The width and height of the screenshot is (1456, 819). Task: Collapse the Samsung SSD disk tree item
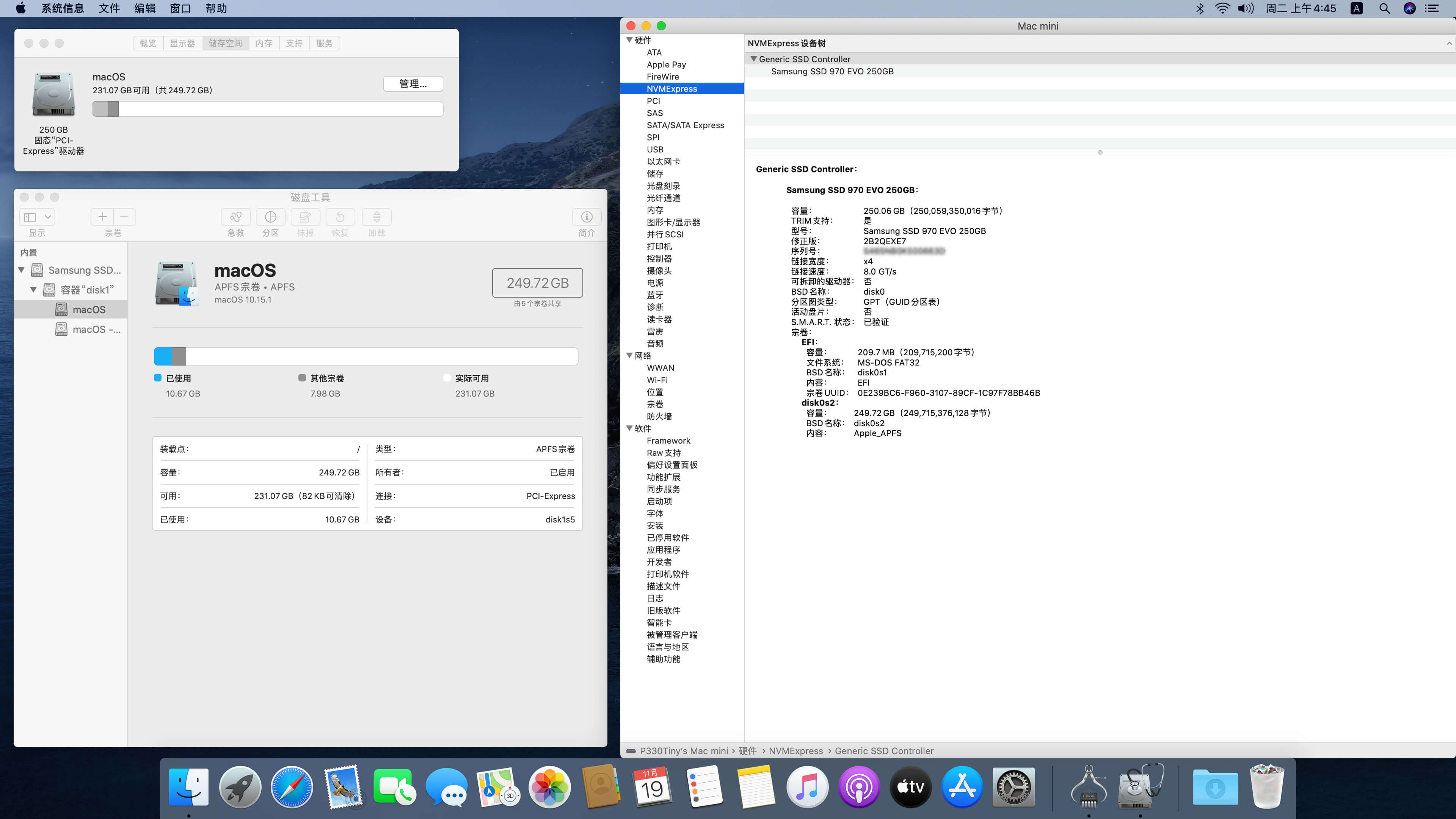tap(22, 270)
